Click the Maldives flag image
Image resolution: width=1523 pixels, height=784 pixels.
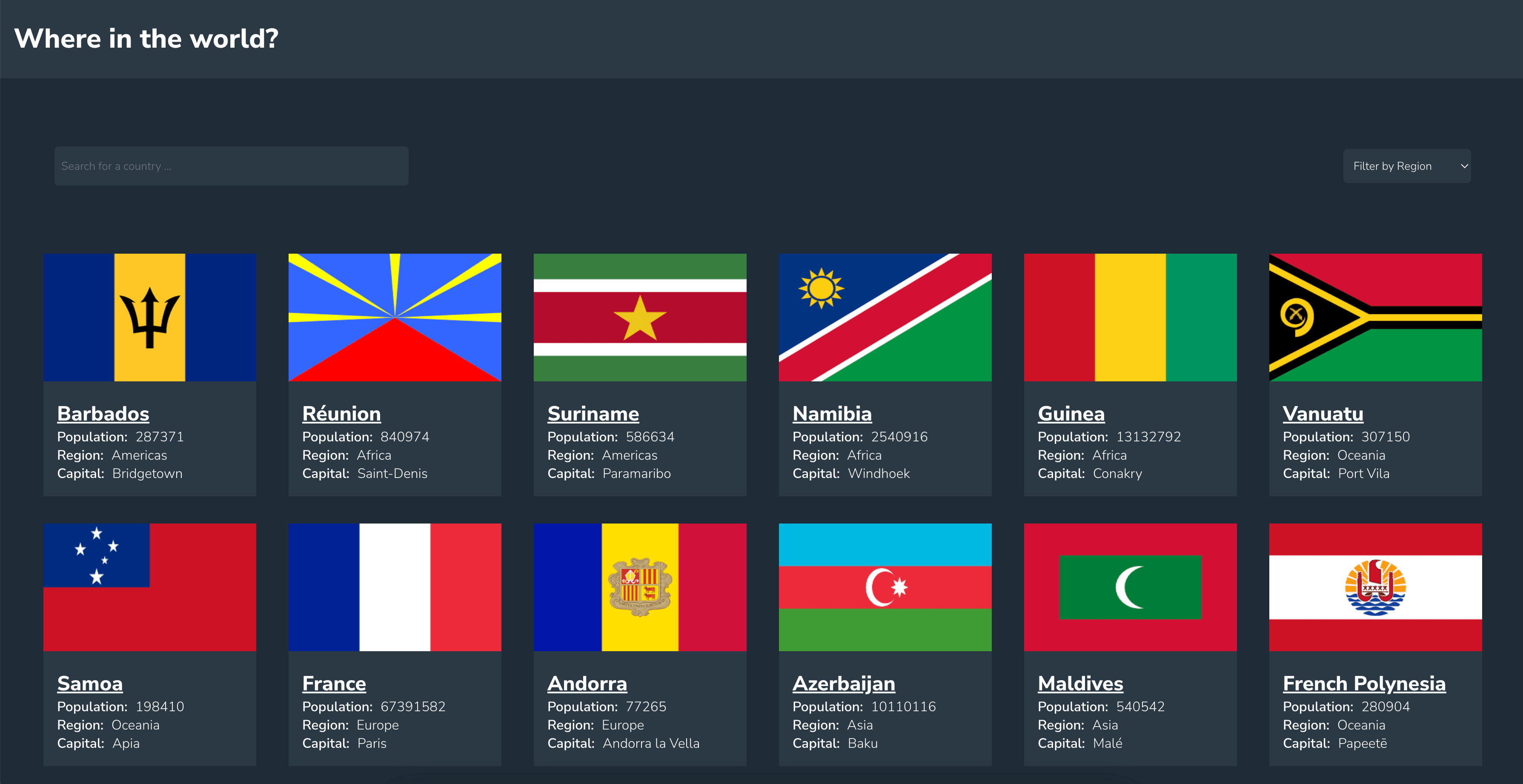pyautogui.click(x=1131, y=587)
